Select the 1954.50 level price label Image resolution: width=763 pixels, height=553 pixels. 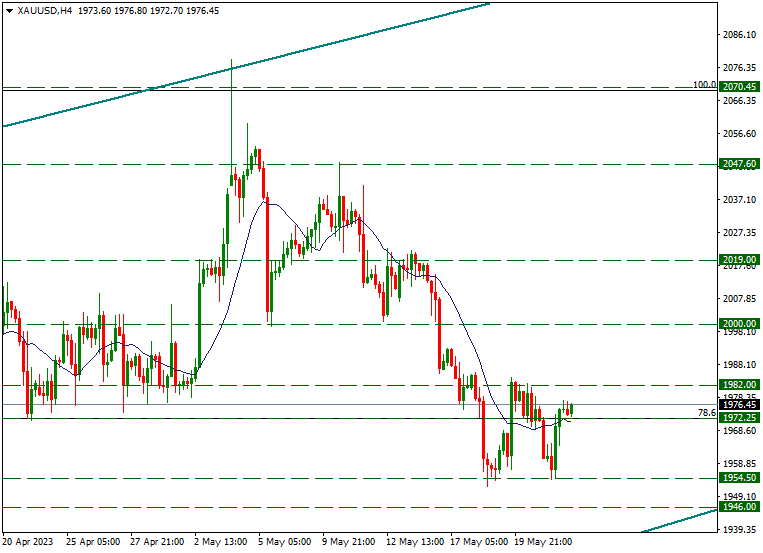[x=739, y=478]
